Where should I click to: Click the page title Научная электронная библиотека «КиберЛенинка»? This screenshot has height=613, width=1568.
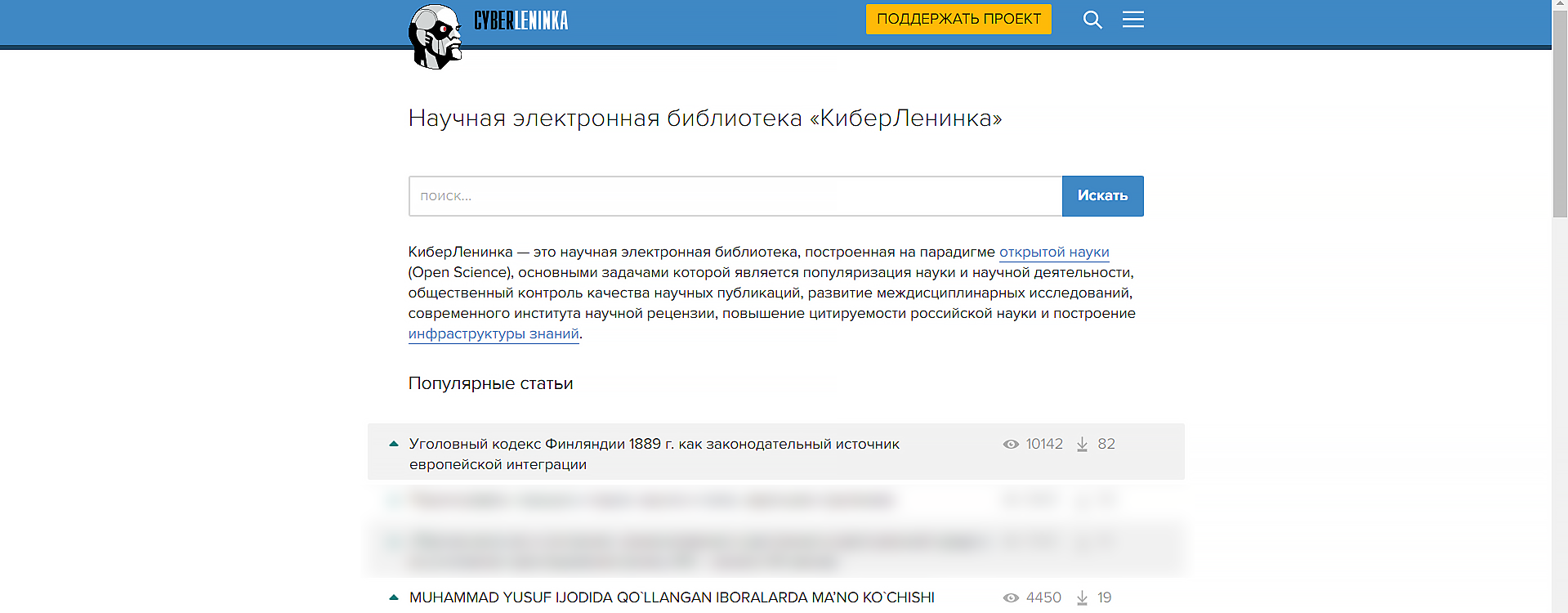click(x=704, y=119)
